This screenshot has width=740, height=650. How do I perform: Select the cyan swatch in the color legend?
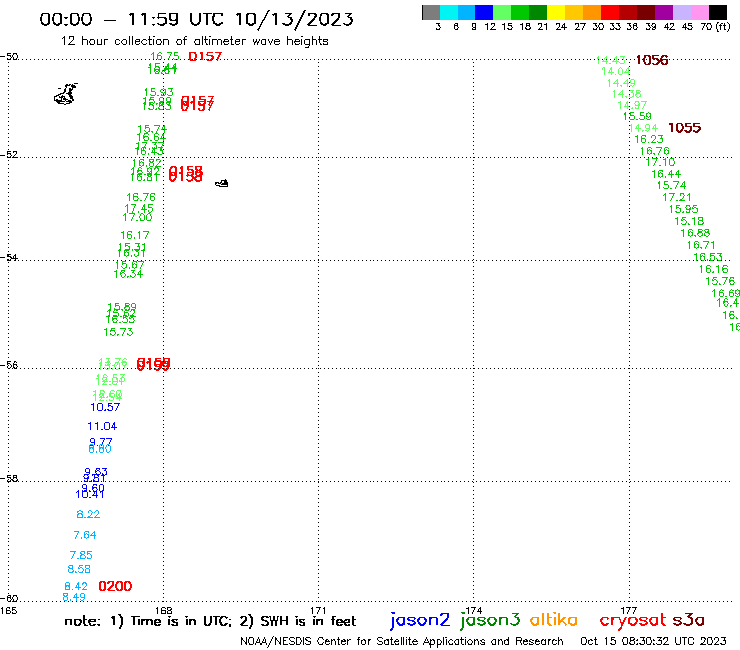449,12
